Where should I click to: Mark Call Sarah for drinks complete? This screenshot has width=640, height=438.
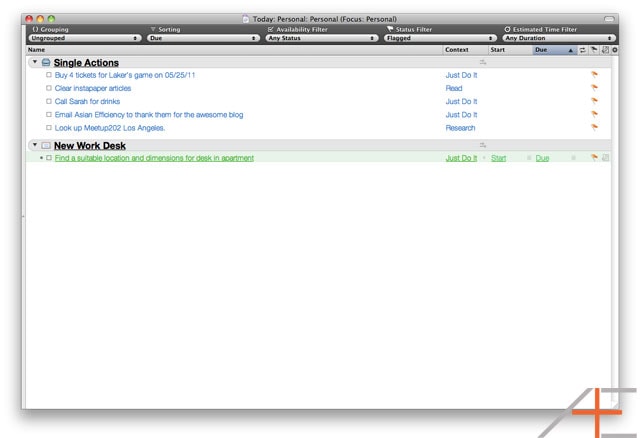(49, 101)
